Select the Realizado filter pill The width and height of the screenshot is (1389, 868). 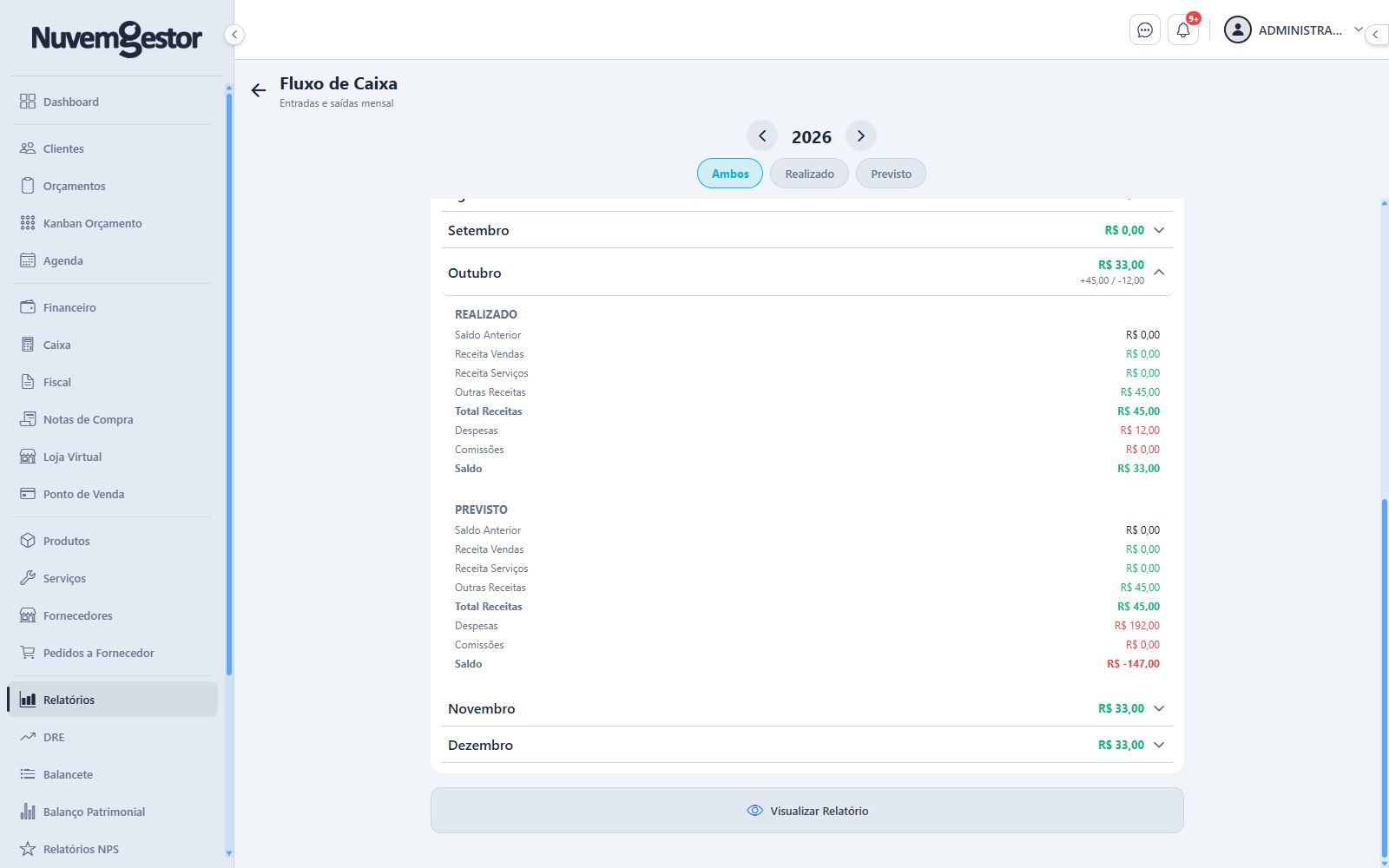809,174
